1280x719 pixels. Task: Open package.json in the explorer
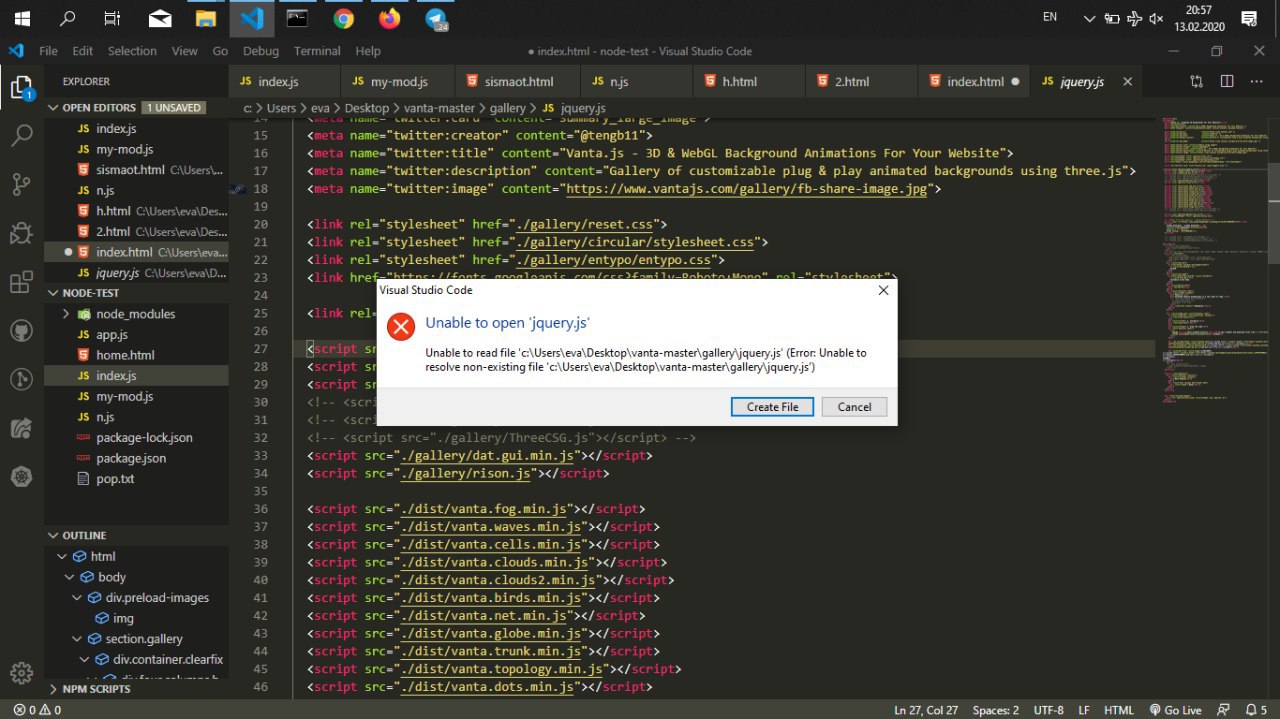[x=131, y=458]
